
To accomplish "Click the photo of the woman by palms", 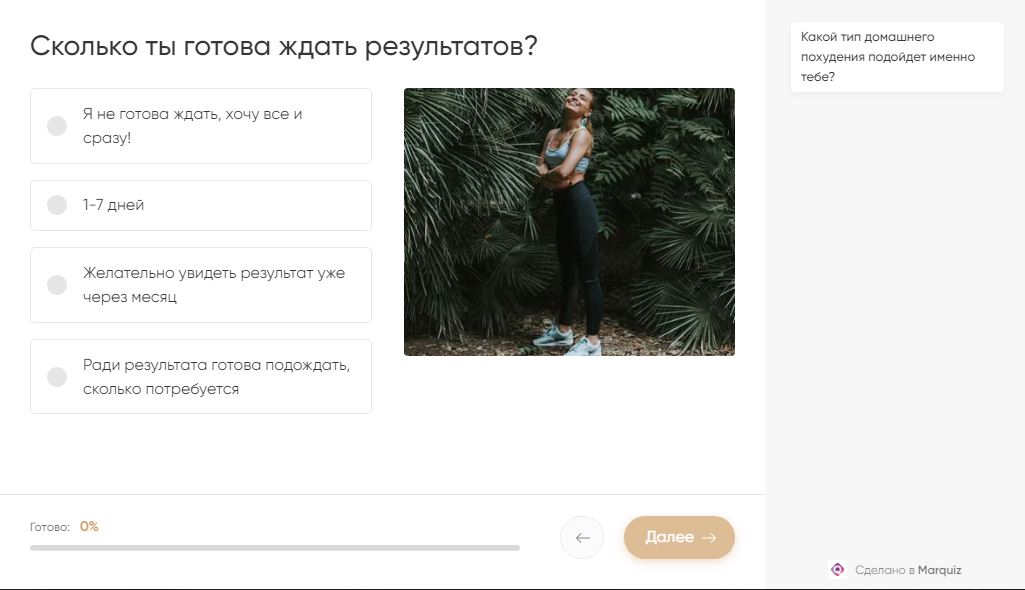I will point(569,222).
